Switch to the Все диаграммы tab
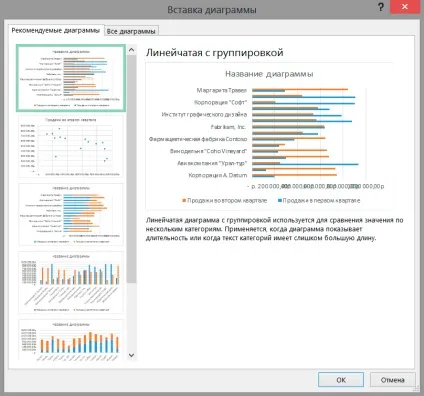This screenshot has width=424, height=396. tap(131, 31)
